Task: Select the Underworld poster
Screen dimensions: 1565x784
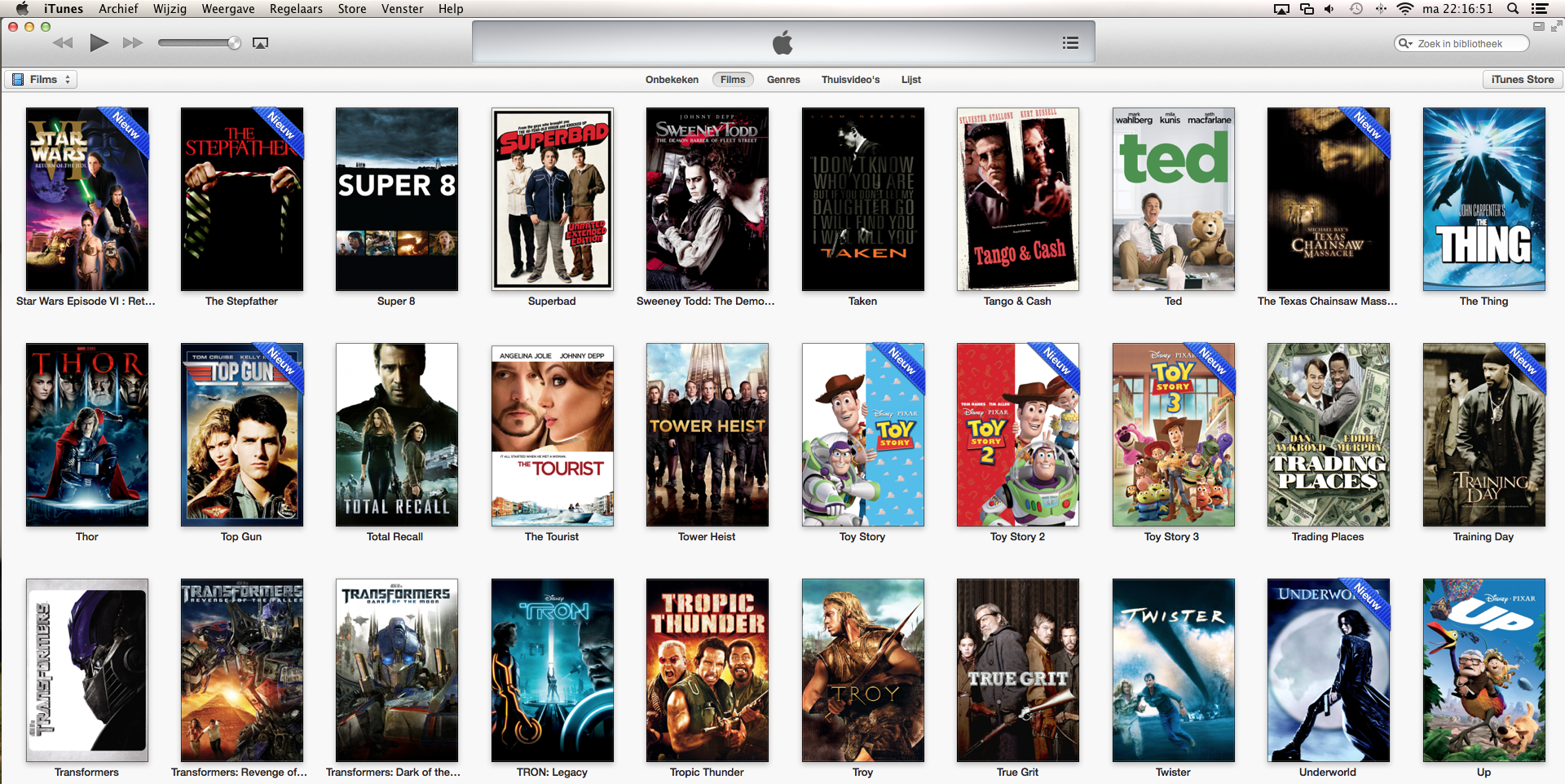Action: click(1329, 670)
